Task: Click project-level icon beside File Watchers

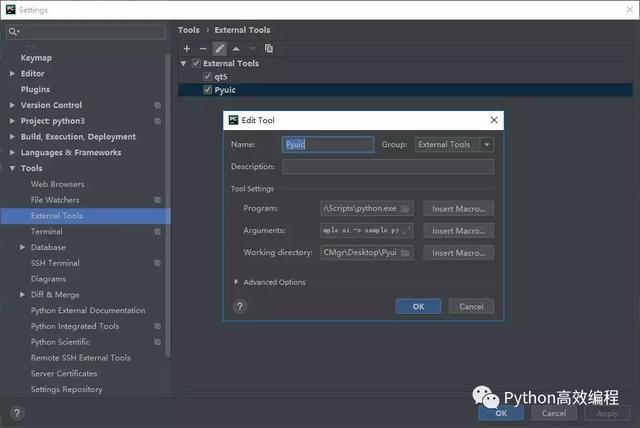Action: pyautogui.click(x=157, y=200)
